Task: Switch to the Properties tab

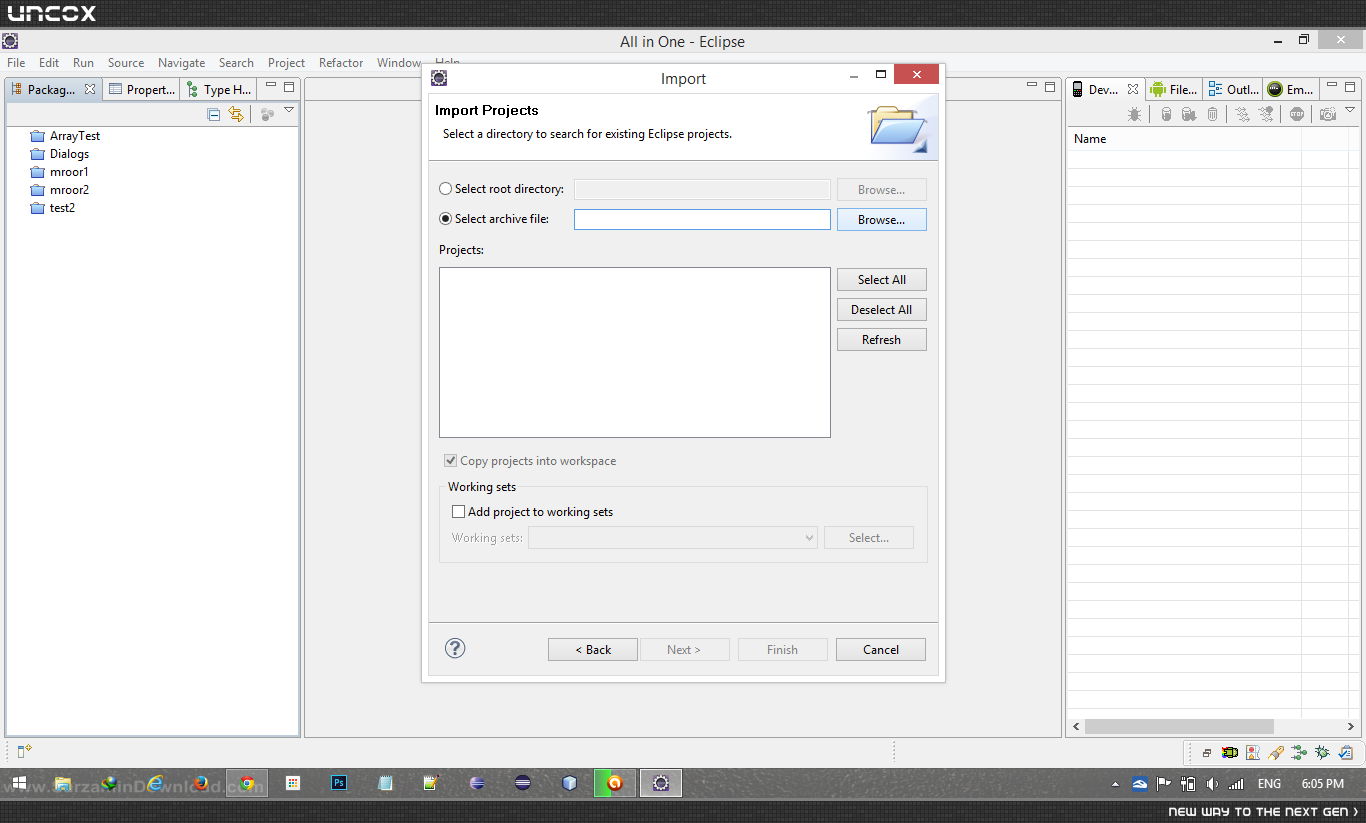Action: point(142,90)
